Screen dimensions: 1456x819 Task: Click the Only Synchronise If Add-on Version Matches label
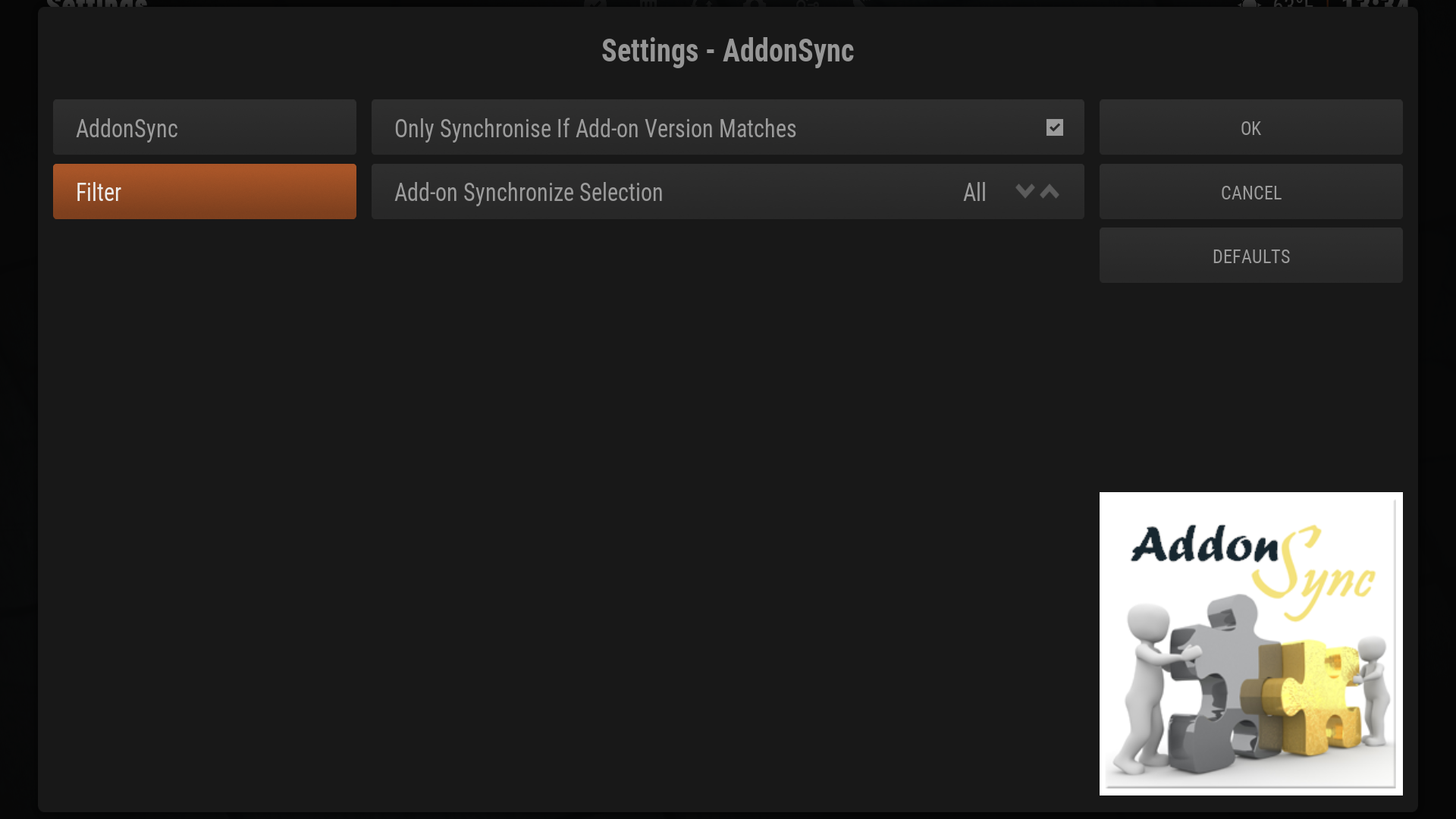pyautogui.click(x=595, y=128)
